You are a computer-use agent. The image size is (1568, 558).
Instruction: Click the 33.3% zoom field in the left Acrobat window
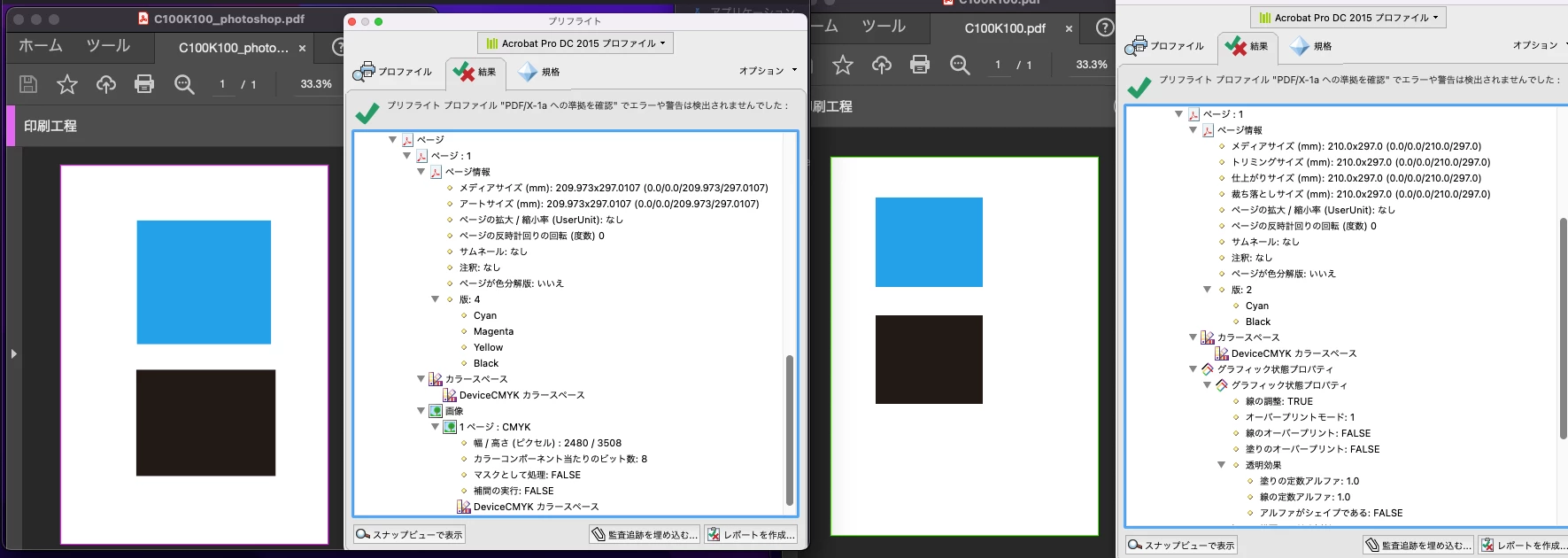tap(316, 84)
